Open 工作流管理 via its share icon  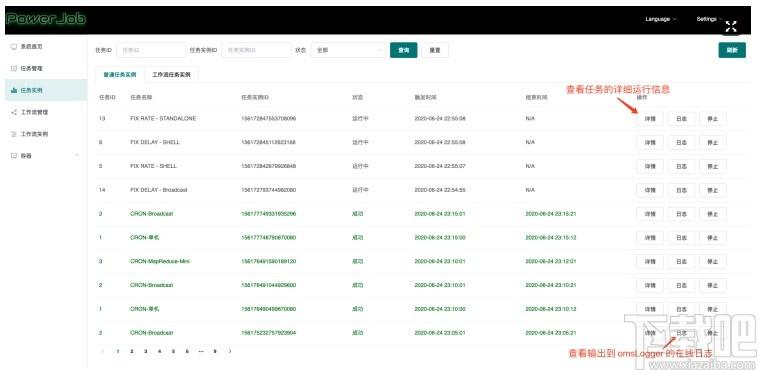click(14, 112)
